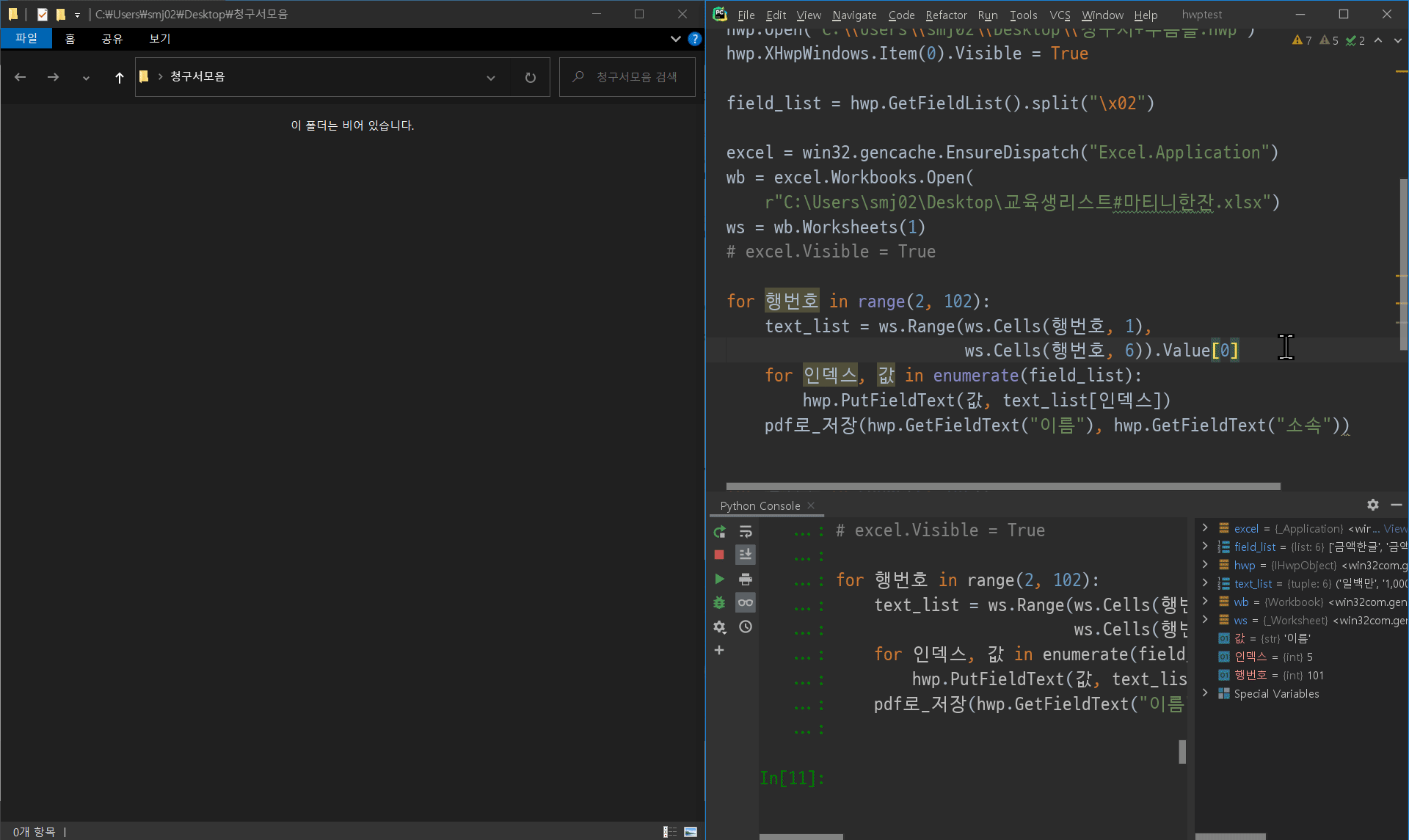Click the Print icon in the console toolbar
1409x840 pixels.
pos(746,579)
